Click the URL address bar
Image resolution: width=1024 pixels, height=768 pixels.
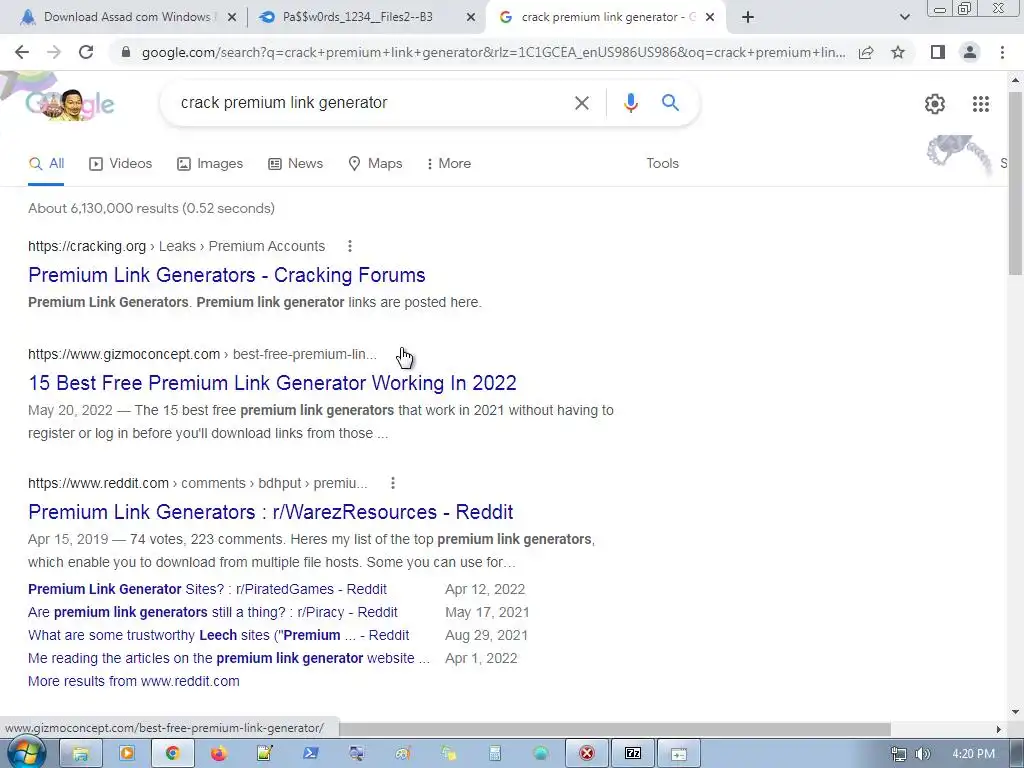[493, 52]
